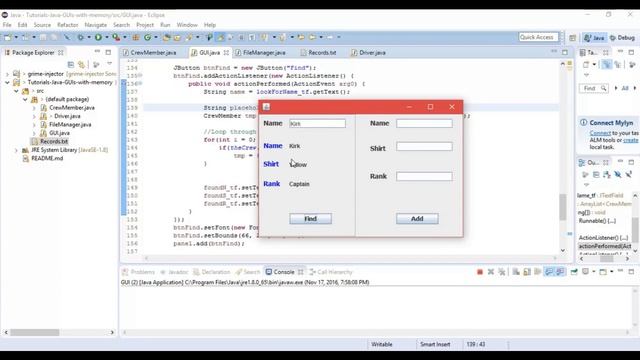
Task: Toggle Show Console on Standard Out
Action: (549, 272)
